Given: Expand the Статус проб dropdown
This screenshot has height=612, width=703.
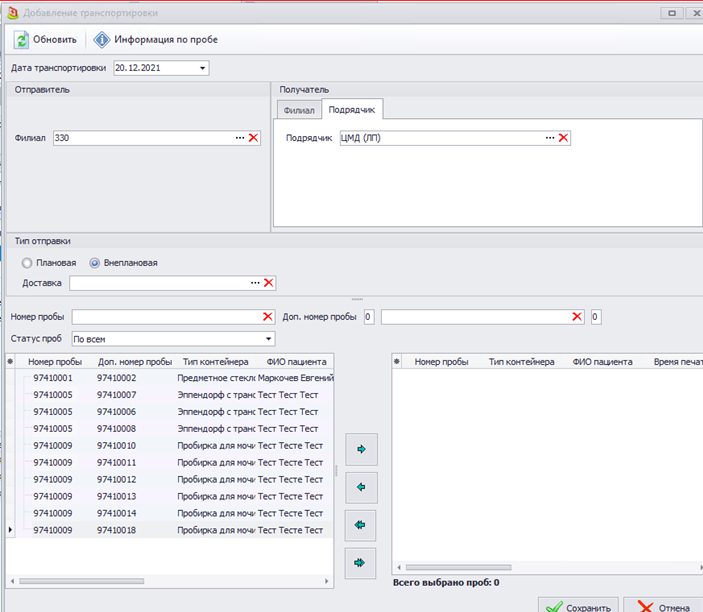Looking at the screenshot, I should click(x=268, y=339).
